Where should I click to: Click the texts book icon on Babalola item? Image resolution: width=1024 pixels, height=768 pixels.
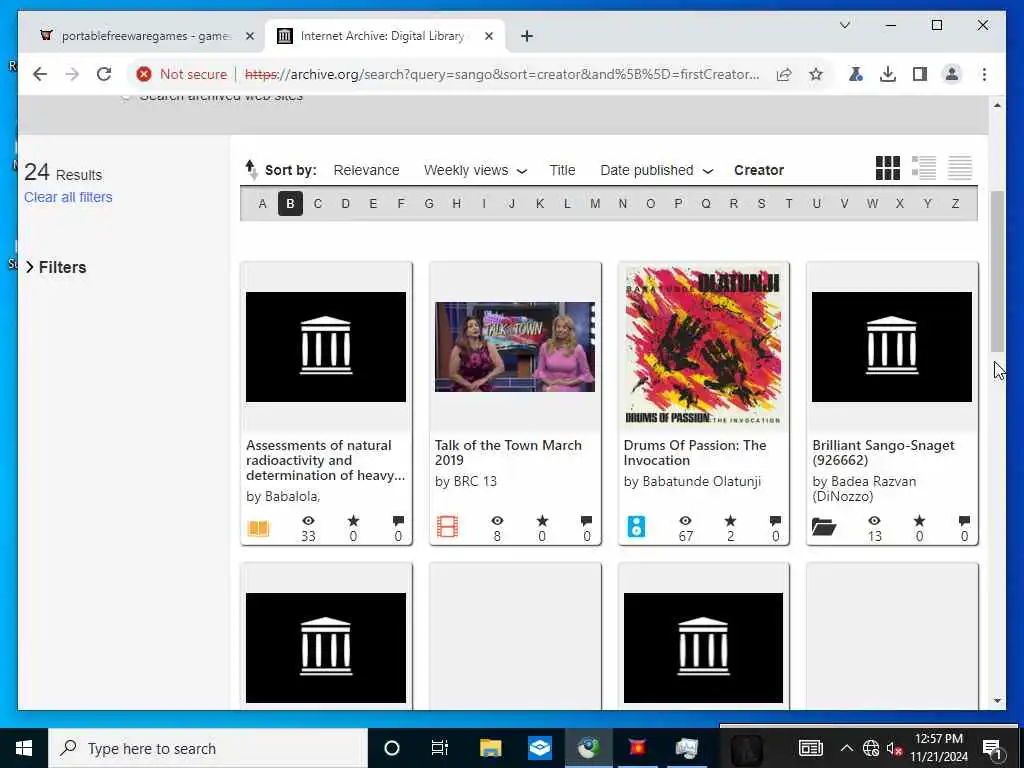point(258,528)
